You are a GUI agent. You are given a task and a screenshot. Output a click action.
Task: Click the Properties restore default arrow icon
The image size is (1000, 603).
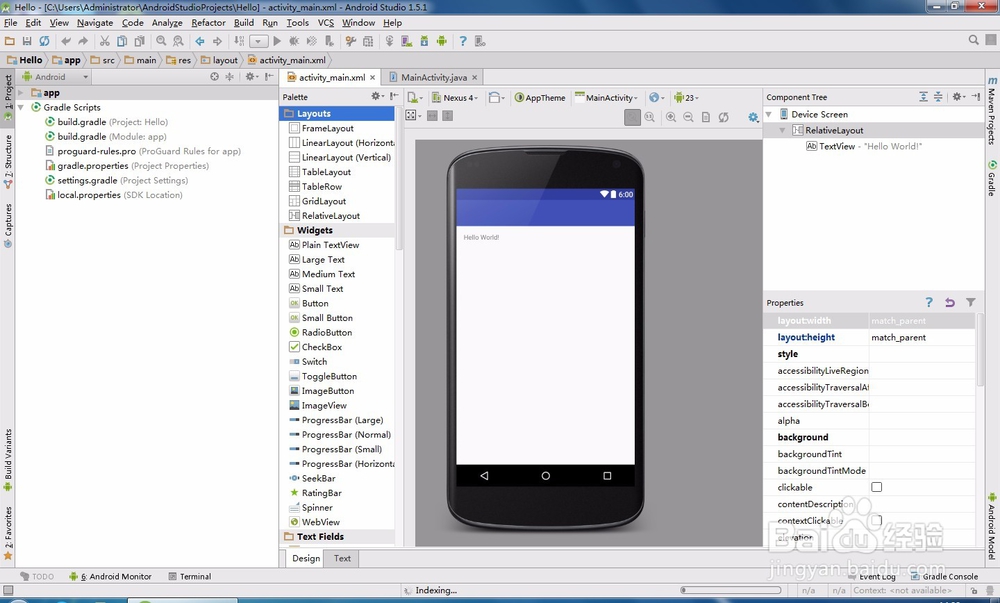point(950,302)
